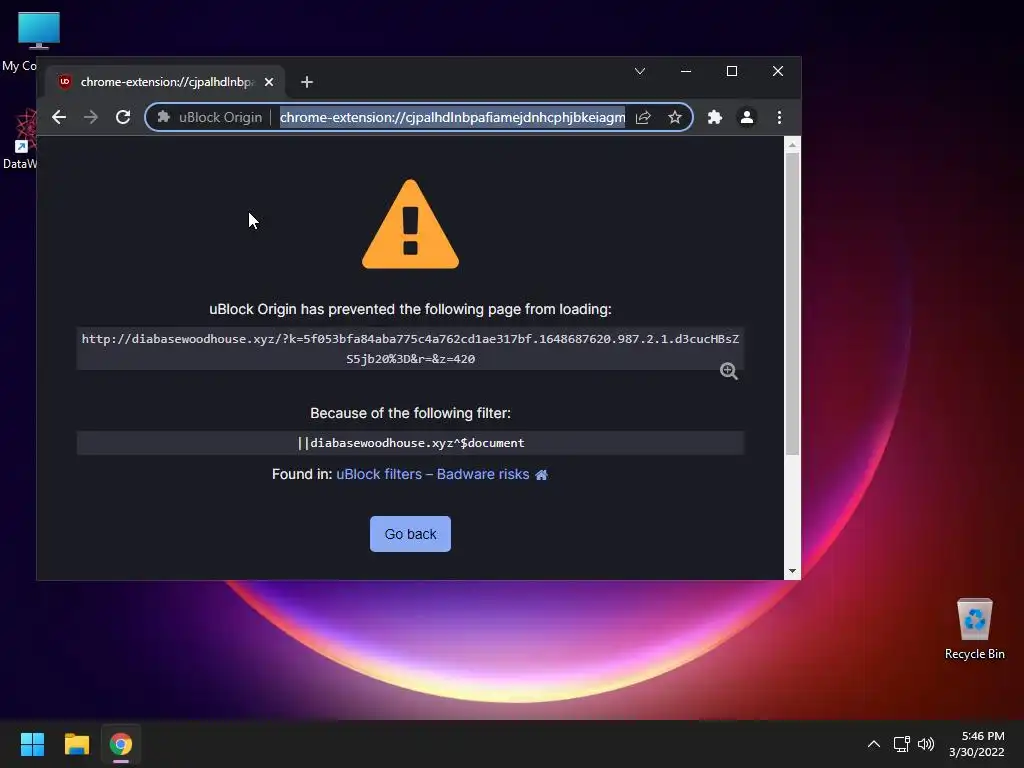The width and height of the screenshot is (1024, 768).
Task: Select the chrome-extension://cjpalhdlnbp tab
Action: pyautogui.click(x=165, y=82)
